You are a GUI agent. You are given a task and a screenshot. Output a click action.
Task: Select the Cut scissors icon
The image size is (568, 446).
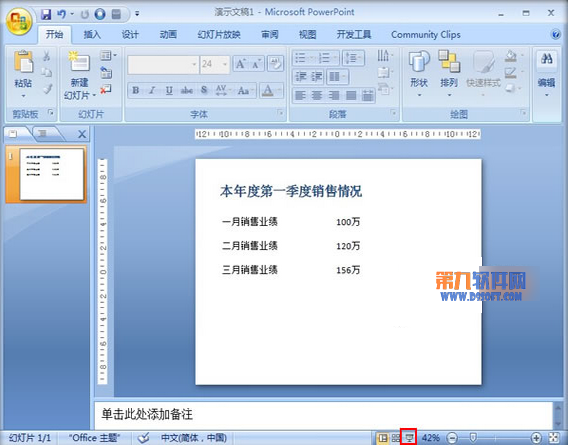pyautogui.click(x=47, y=56)
